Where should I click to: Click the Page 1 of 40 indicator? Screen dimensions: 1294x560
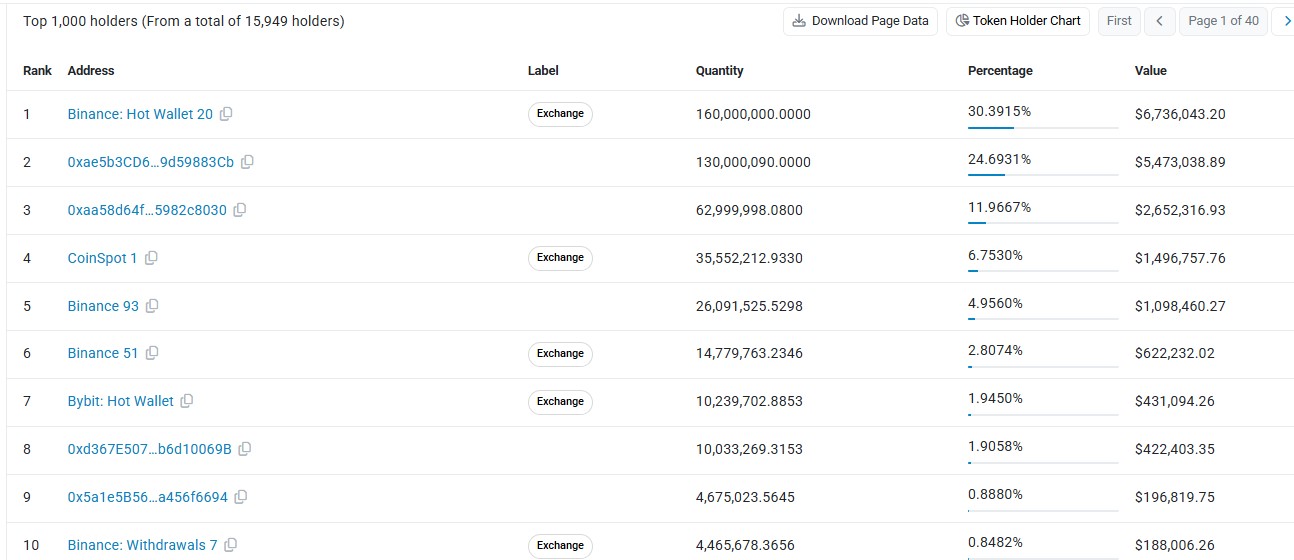(1223, 21)
